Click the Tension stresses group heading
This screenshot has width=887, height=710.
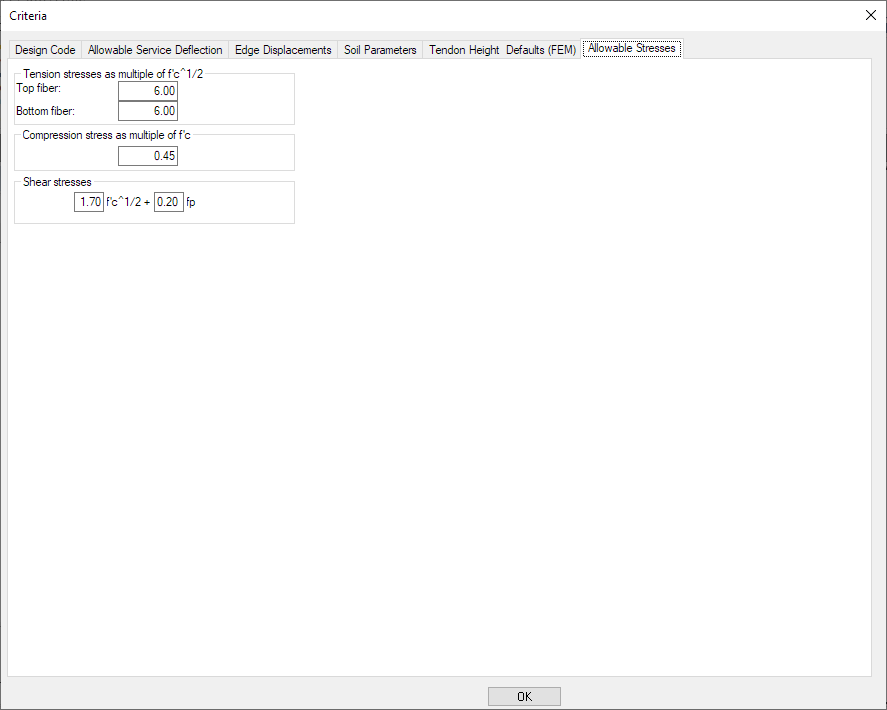click(113, 74)
